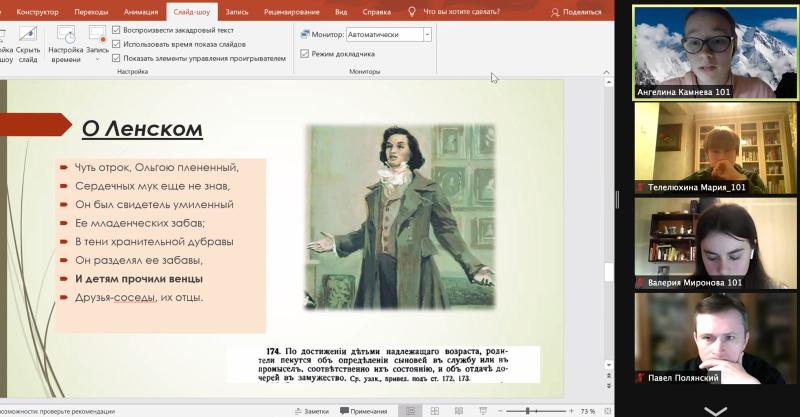Click the vertical scrollbar down arrow

pos(608,365)
